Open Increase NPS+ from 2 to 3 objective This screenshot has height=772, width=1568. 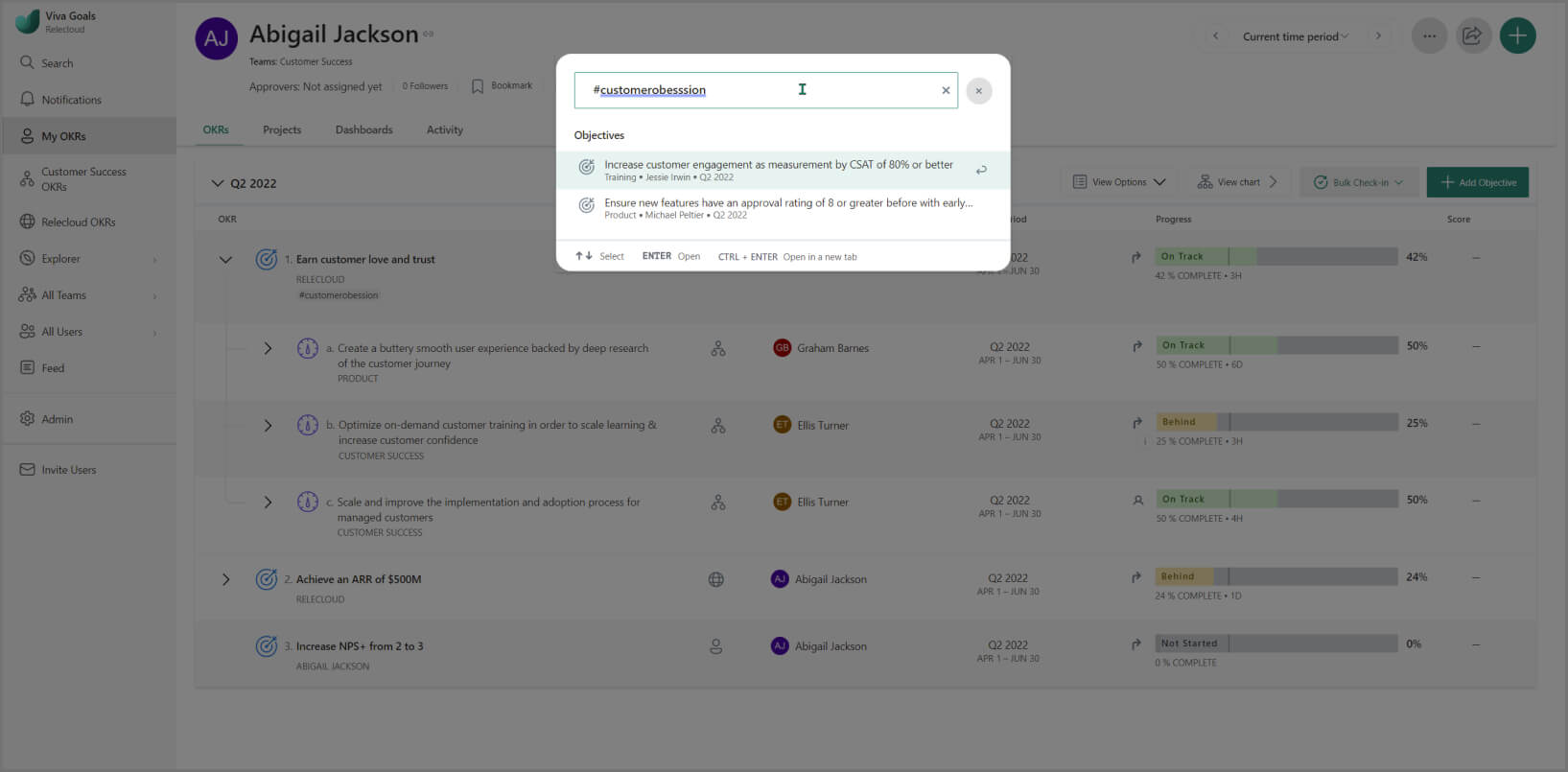click(360, 646)
